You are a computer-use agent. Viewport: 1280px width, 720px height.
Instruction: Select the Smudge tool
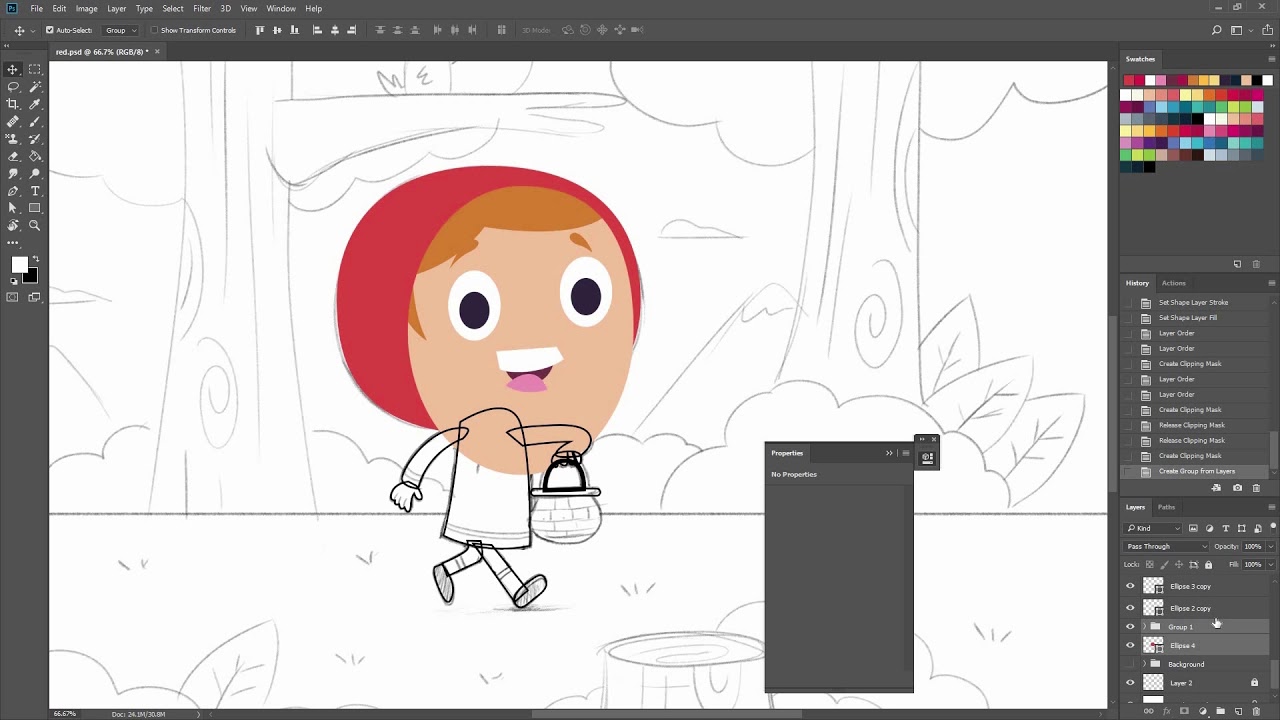[13, 173]
